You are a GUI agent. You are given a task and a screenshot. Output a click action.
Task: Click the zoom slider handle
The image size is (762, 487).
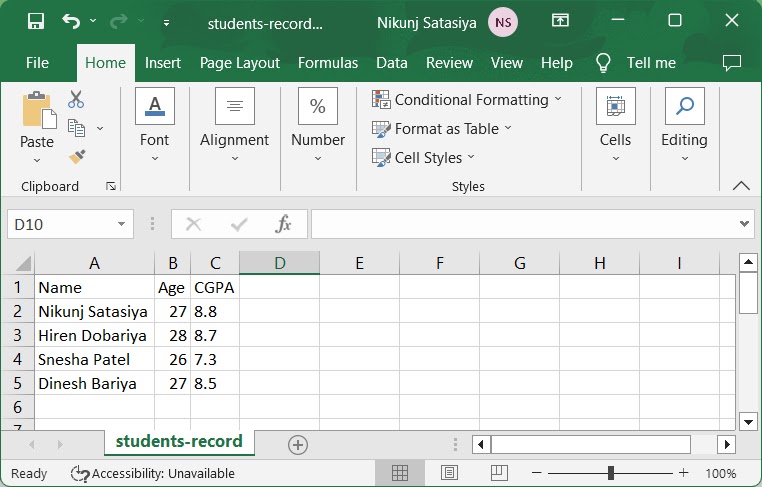pyautogui.click(x=610, y=473)
